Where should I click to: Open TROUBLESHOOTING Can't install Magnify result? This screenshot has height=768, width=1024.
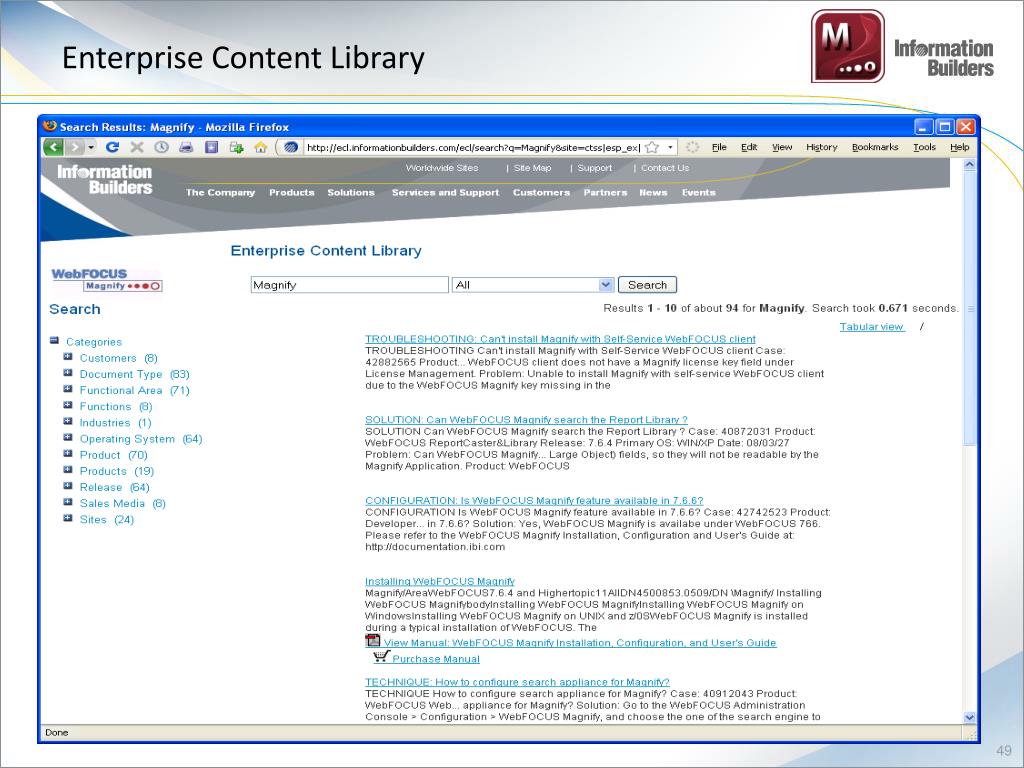560,339
